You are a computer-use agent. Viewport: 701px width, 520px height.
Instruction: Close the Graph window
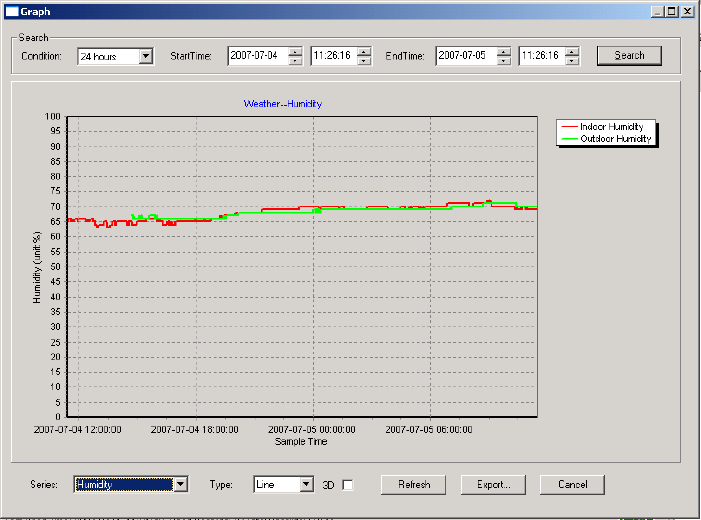(688, 12)
